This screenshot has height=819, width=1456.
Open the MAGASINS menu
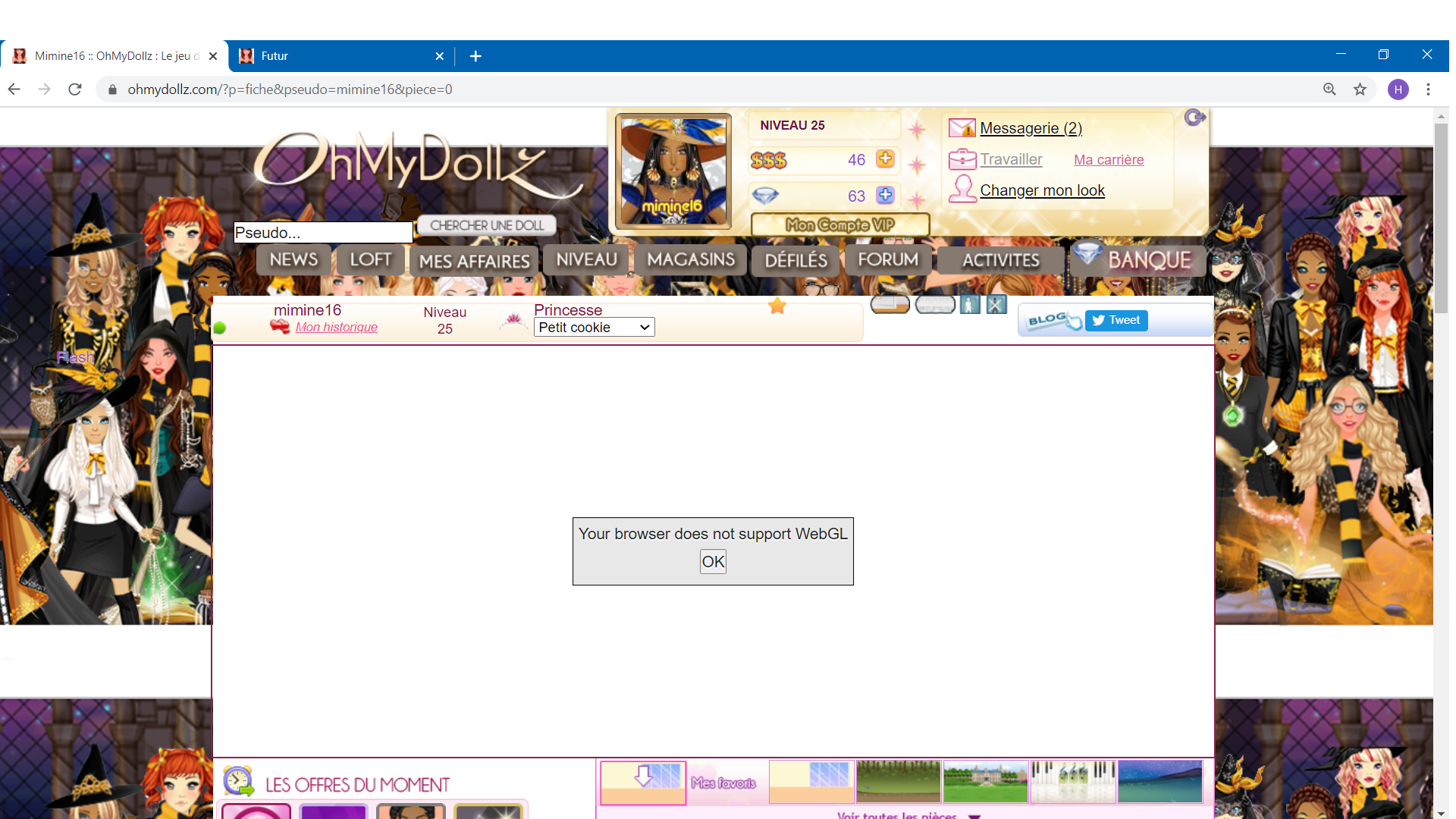(690, 260)
